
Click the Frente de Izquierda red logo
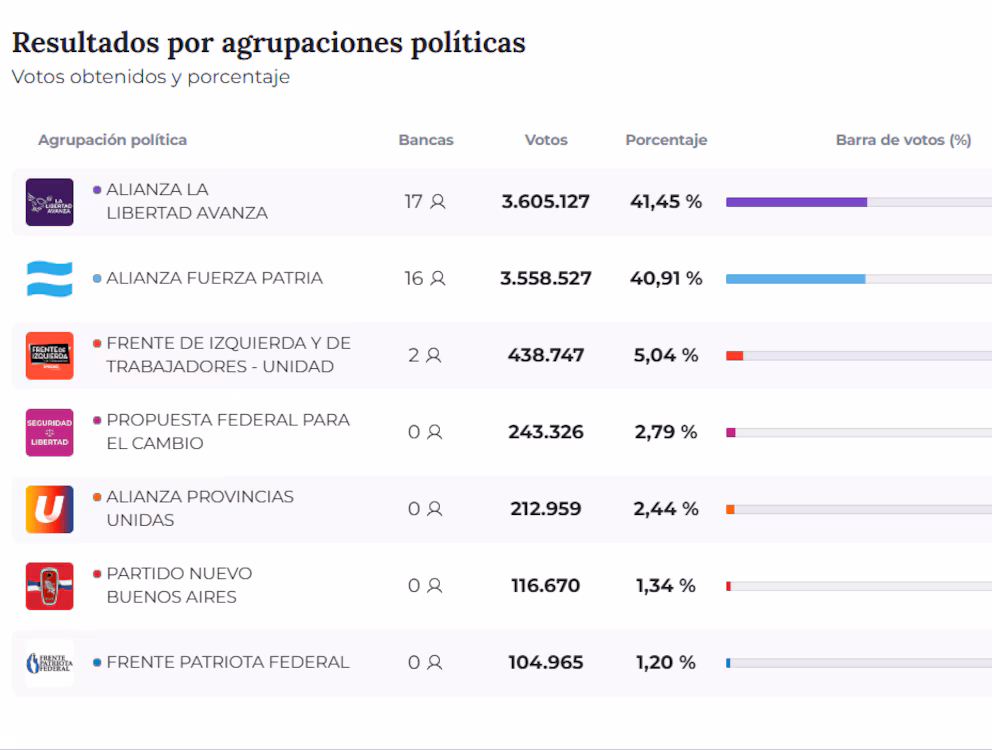tap(49, 356)
